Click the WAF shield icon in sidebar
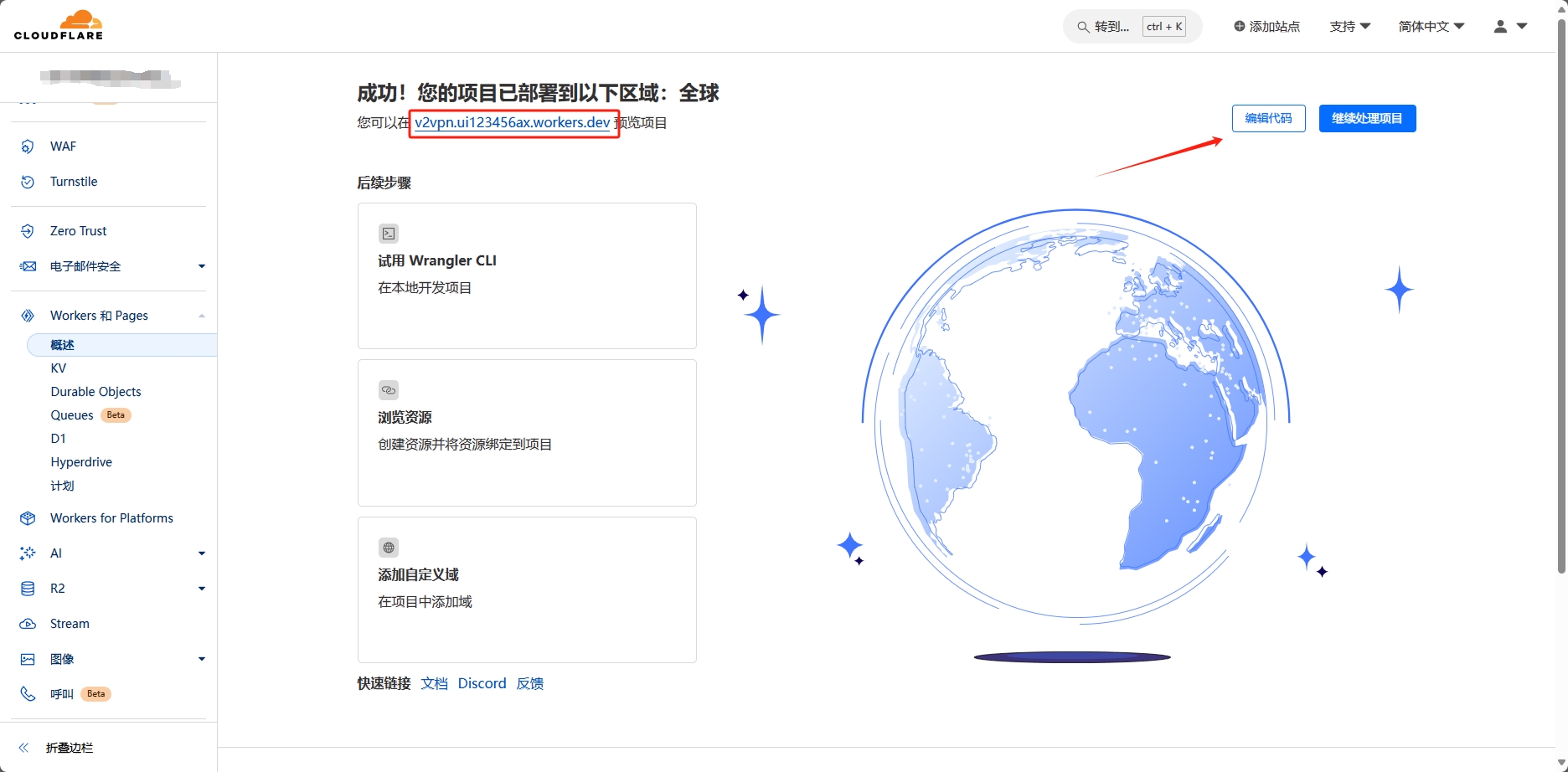Image resolution: width=1568 pixels, height=772 pixels. (28, 147)
